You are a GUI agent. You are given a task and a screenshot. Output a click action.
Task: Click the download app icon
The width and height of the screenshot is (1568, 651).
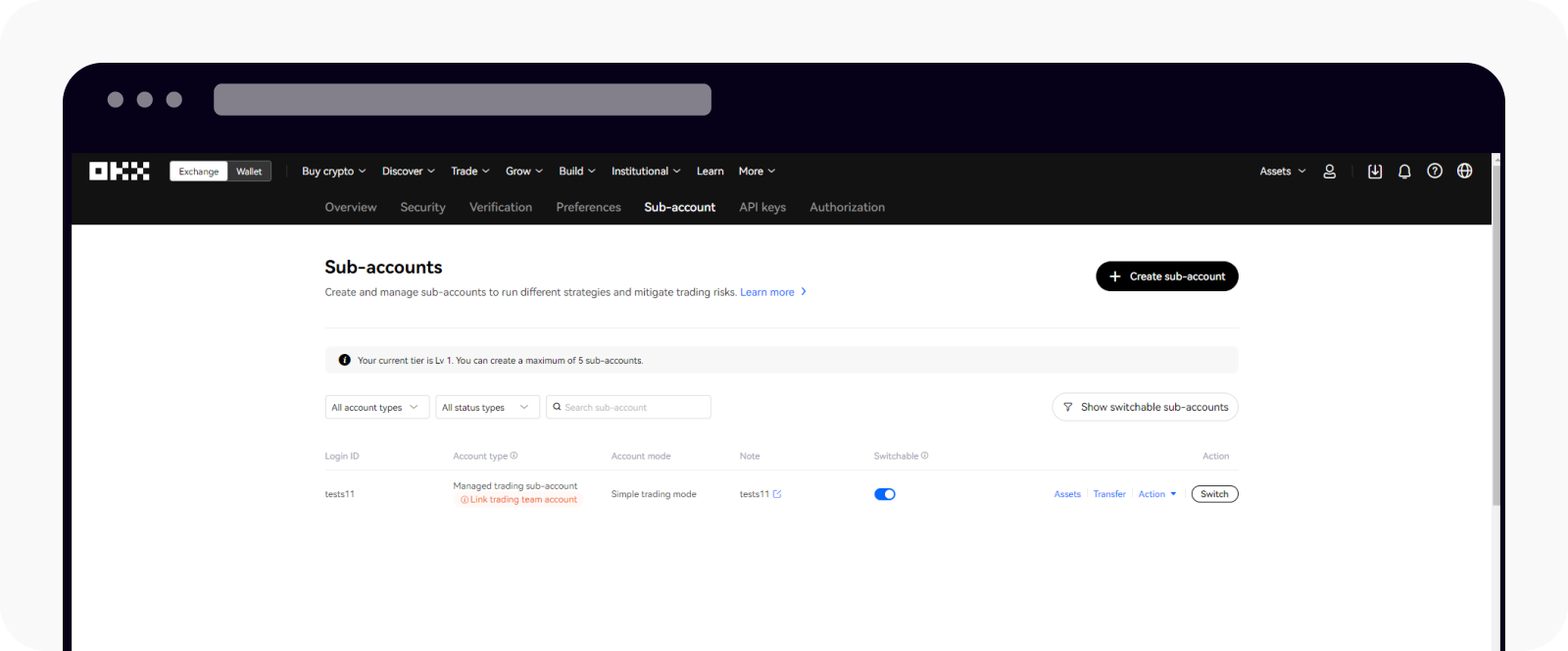point(1375,172)
